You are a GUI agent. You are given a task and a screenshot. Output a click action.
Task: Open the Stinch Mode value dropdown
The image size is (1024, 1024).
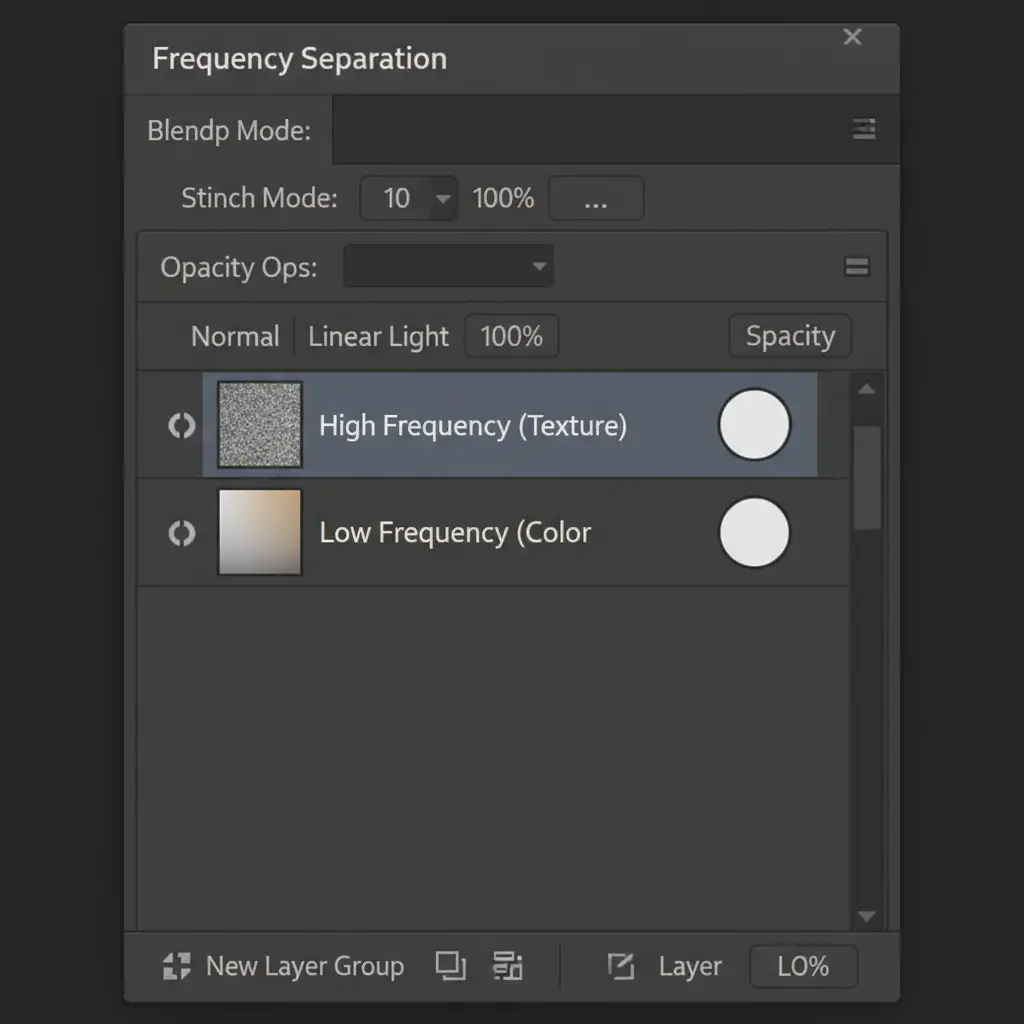(x=442, y=199)
